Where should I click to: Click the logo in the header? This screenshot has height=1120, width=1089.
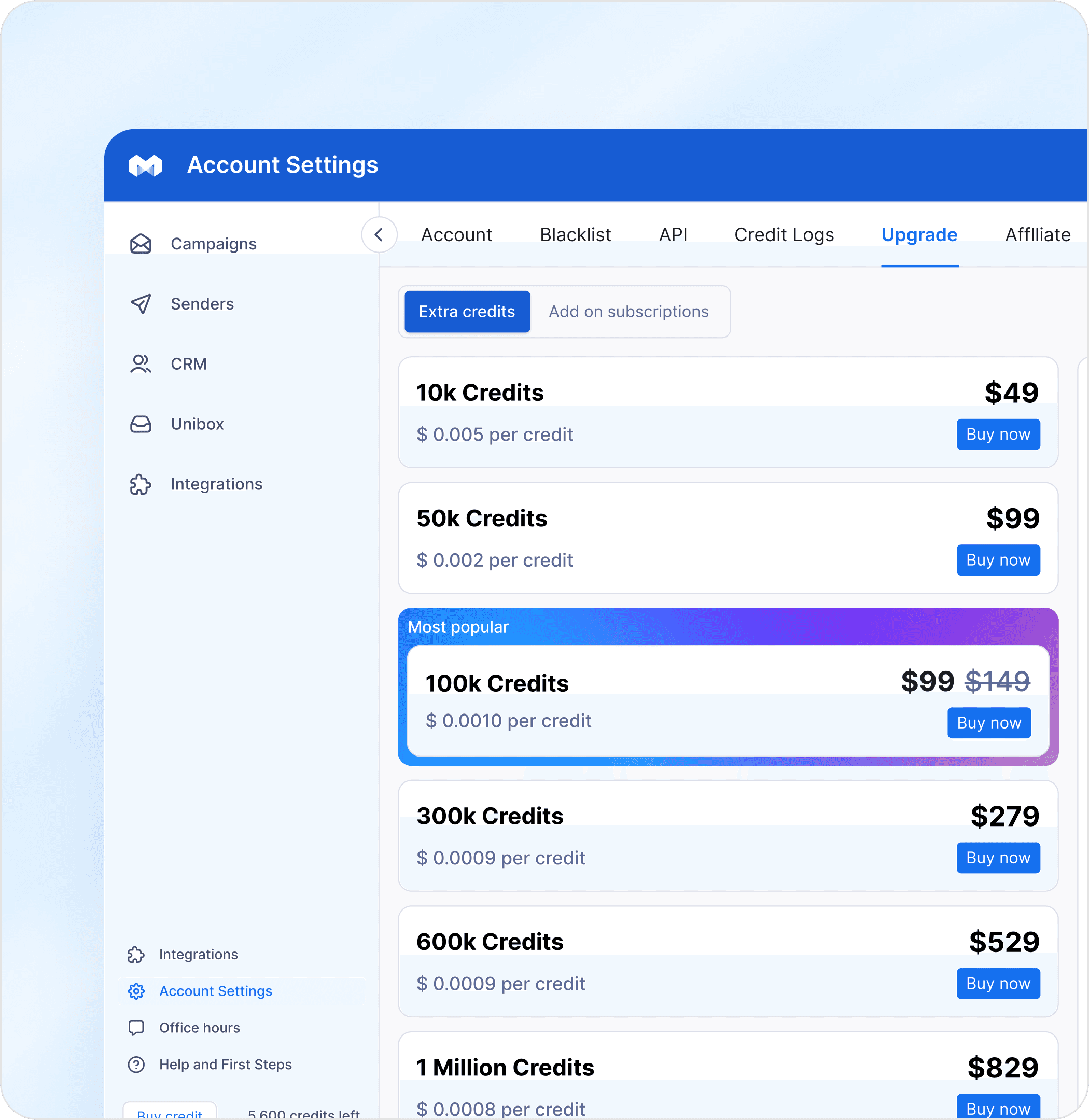click(x=145, y=165)
